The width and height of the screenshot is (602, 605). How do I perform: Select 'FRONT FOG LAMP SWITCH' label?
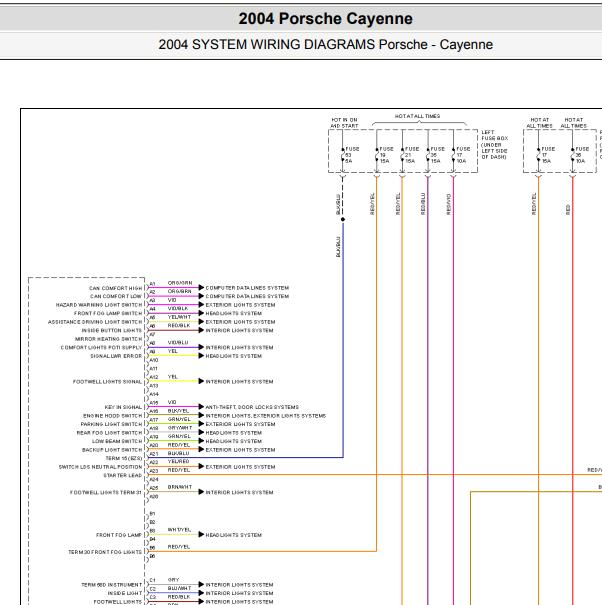[108, 313]
